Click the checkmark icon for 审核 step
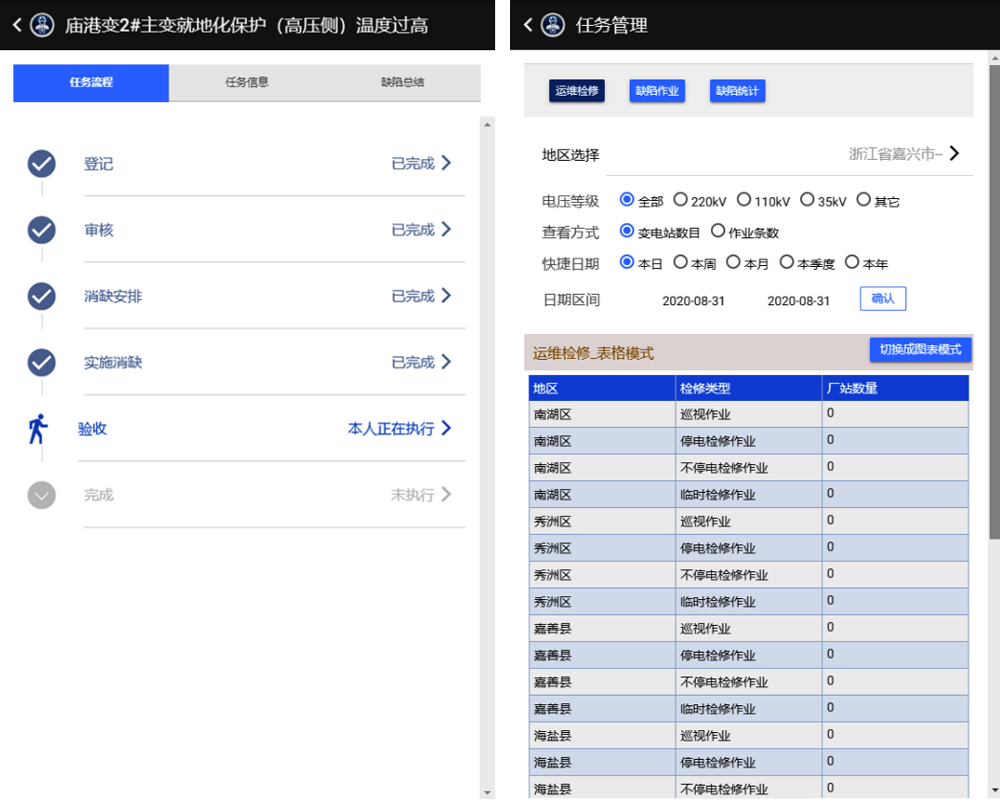Image resolution: width=1000 pixels, height=800 pixels. tap(41, 230)
